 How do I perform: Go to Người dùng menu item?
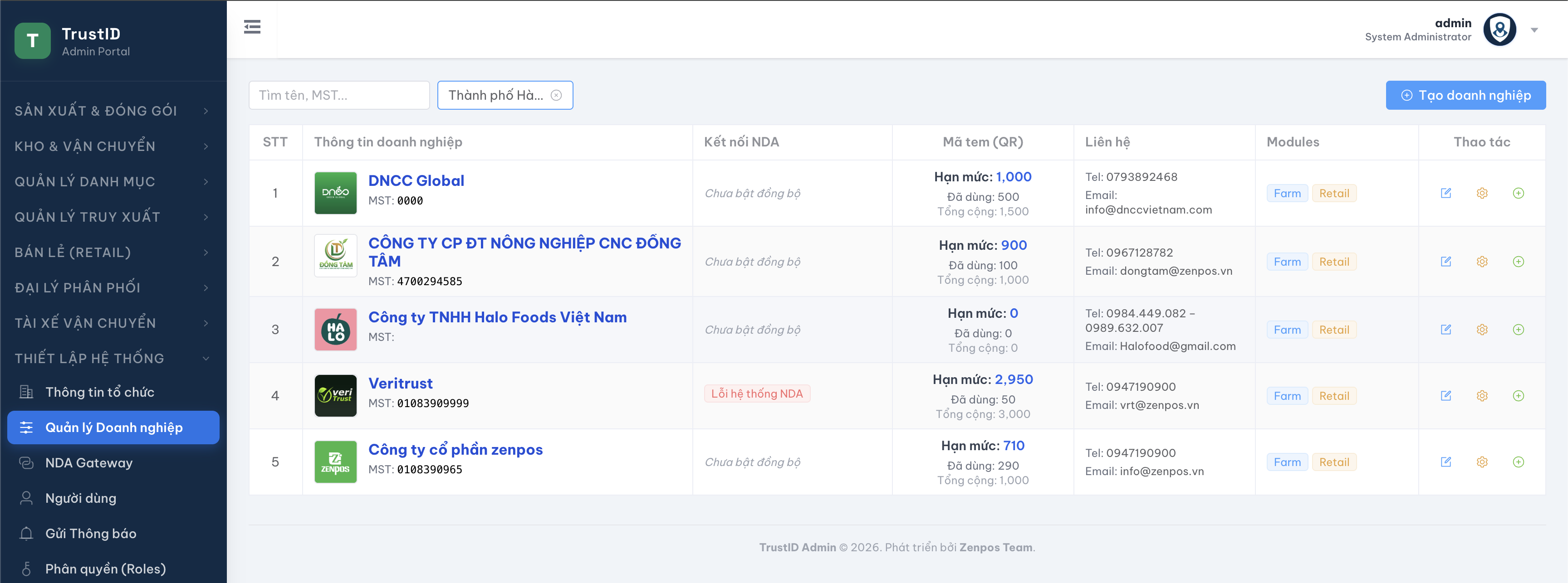(113, 498)
